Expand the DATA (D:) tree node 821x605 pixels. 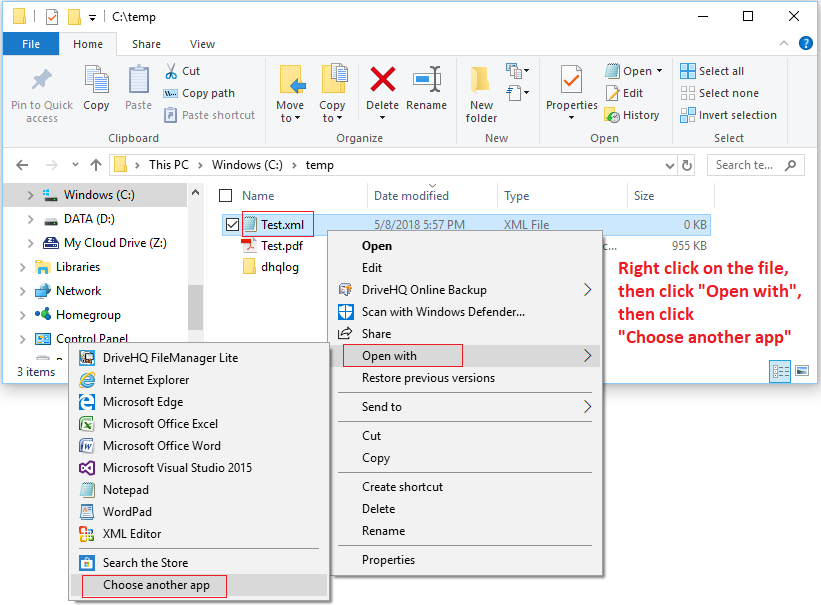click(x=31, y=219)
